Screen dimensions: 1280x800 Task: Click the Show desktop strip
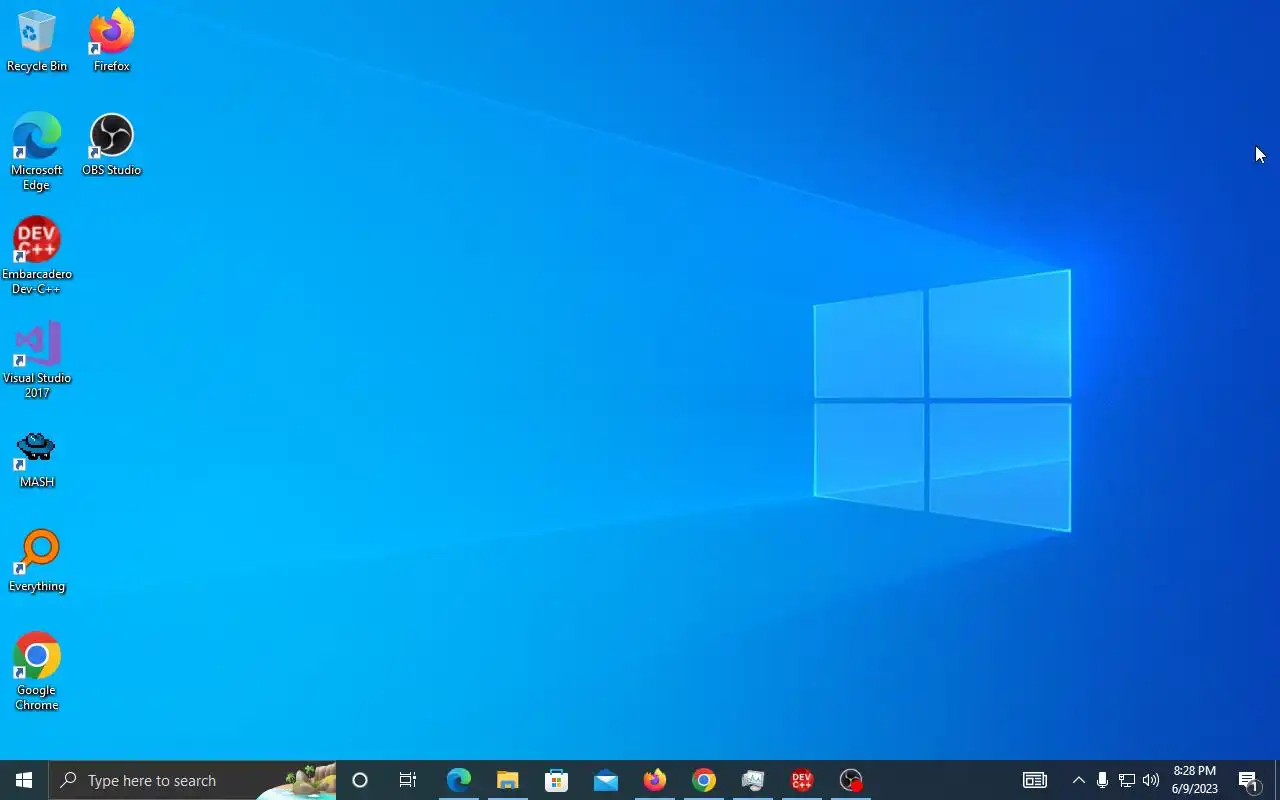(1277, 780)
